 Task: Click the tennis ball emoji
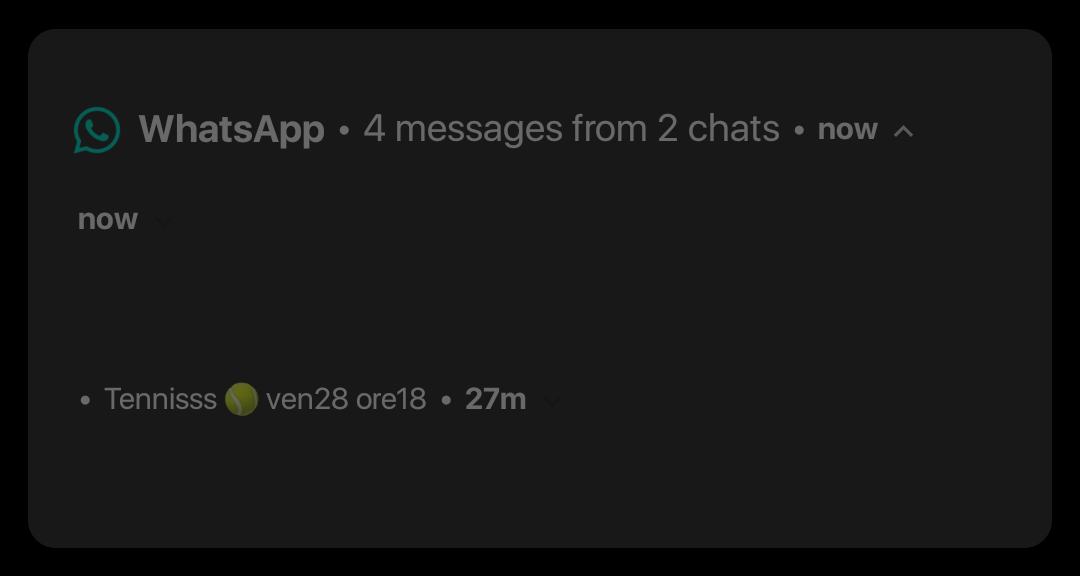point(241,400)
